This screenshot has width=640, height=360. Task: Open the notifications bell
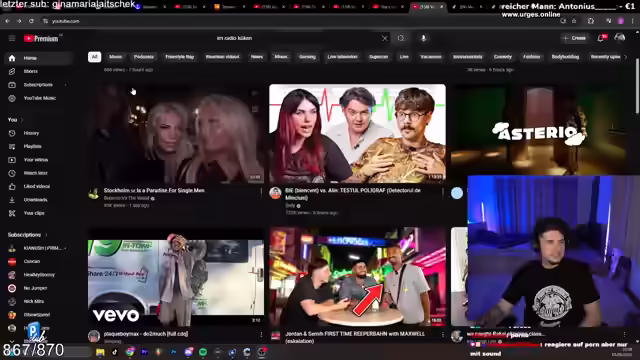[x=600, y=38]
